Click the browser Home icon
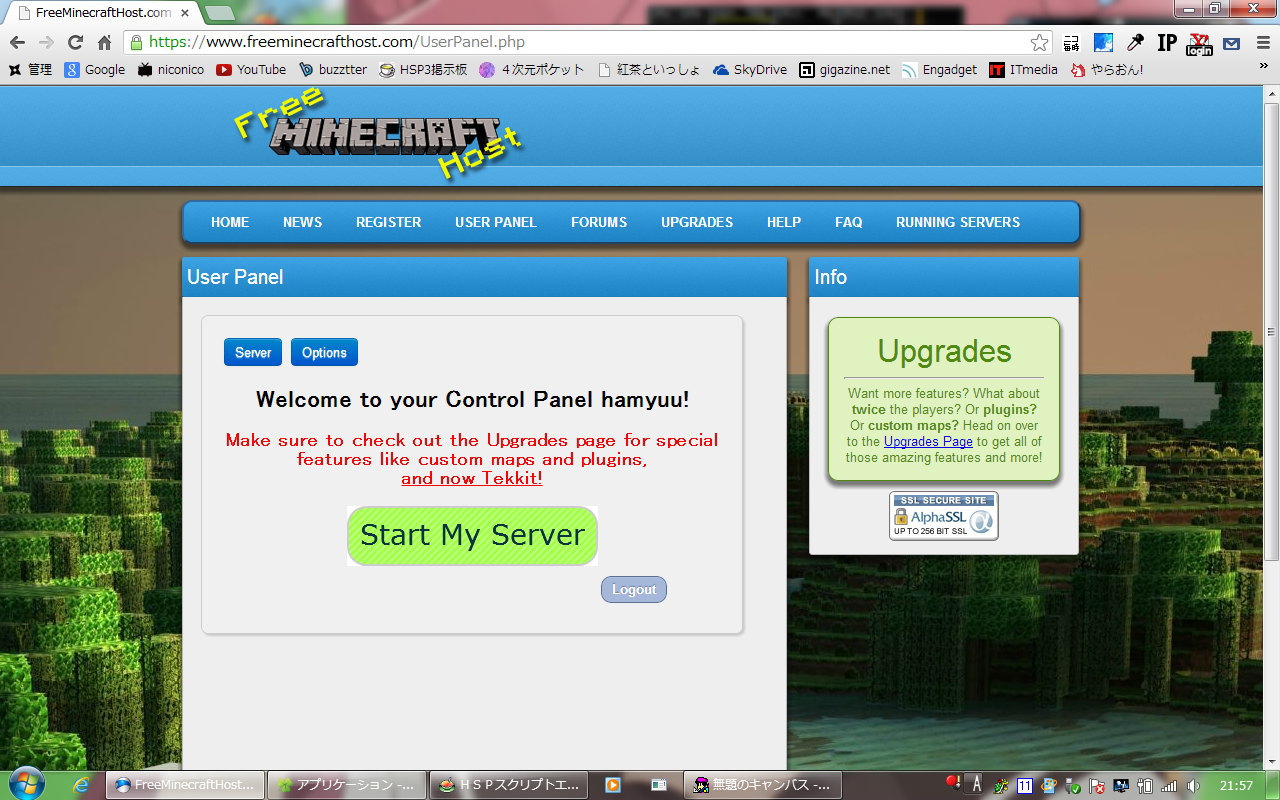The height and width of the screenshot is (800, 1280). pos(104,42)
